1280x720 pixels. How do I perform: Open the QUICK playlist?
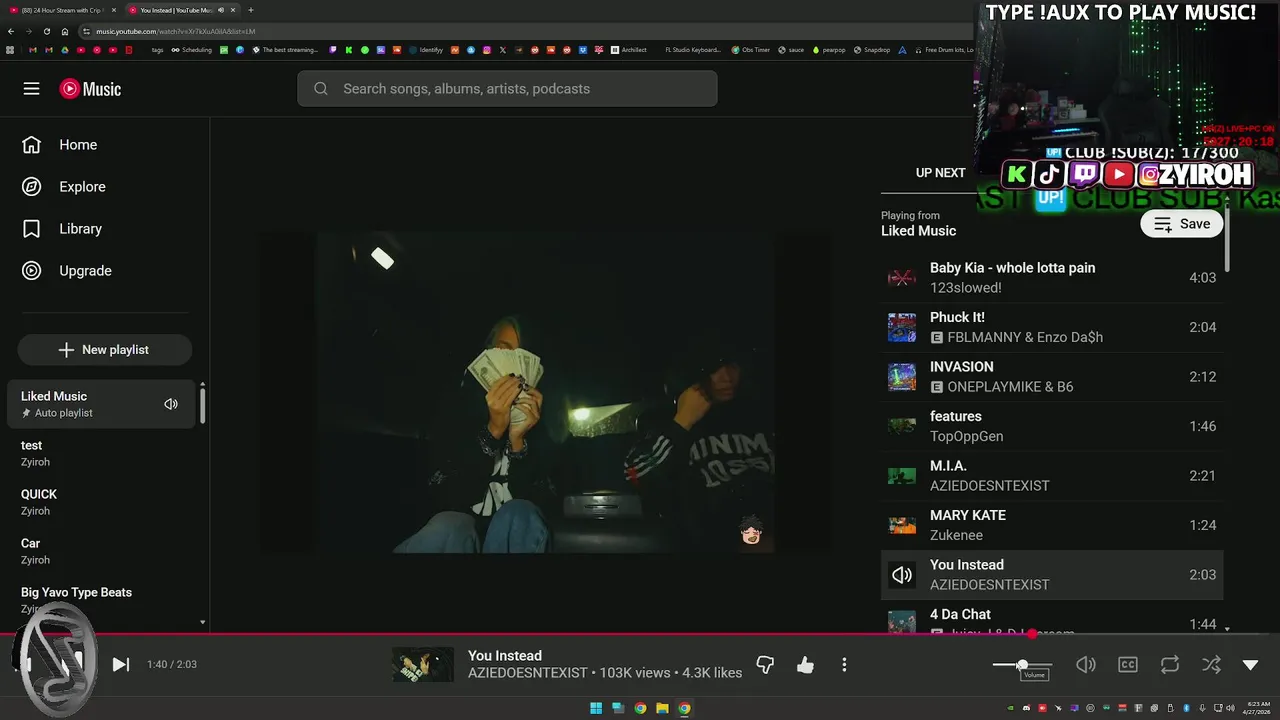pyautogui.click(x=100, y=502)
